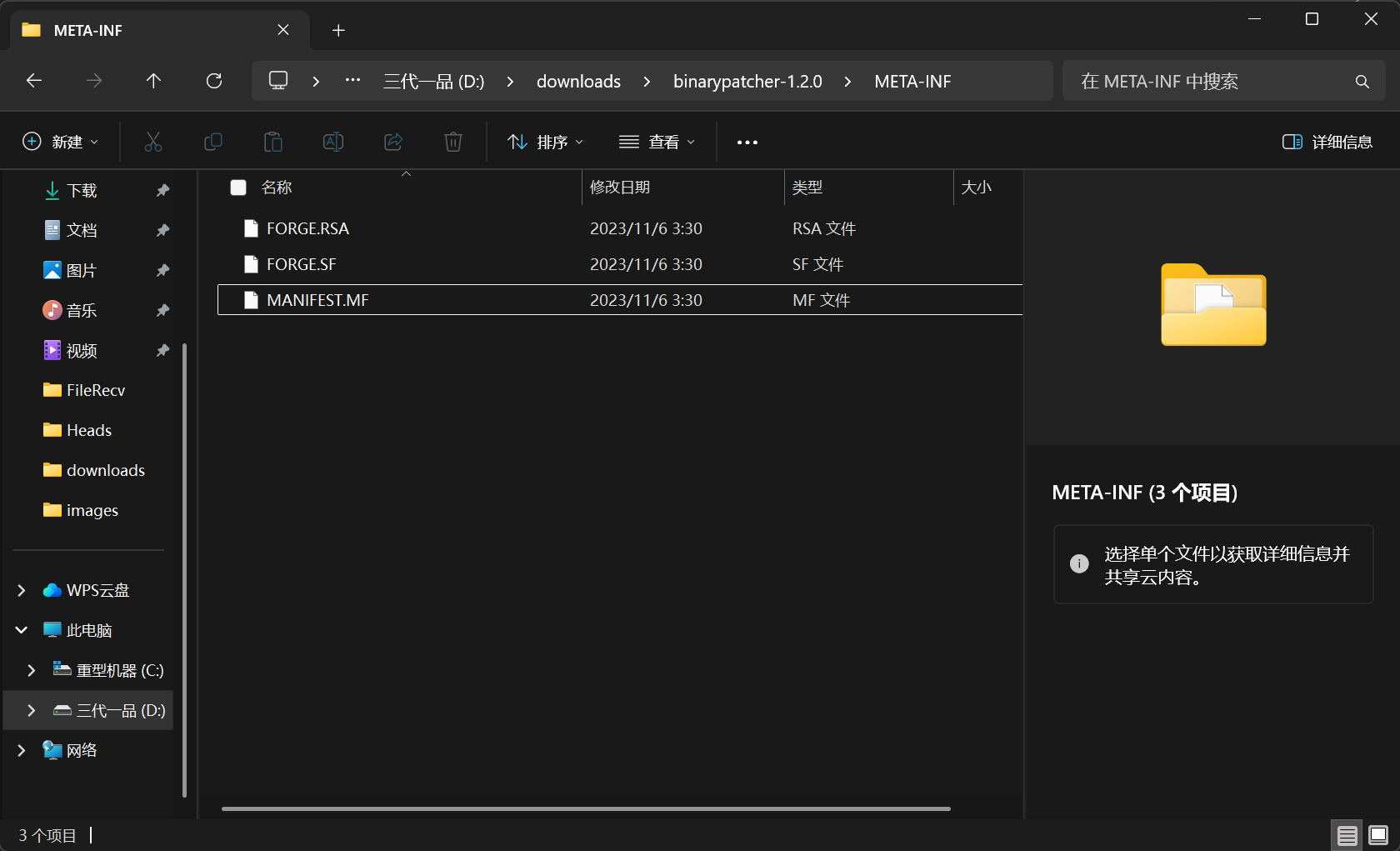Click the search magnifier icon

pos(1362,82)
